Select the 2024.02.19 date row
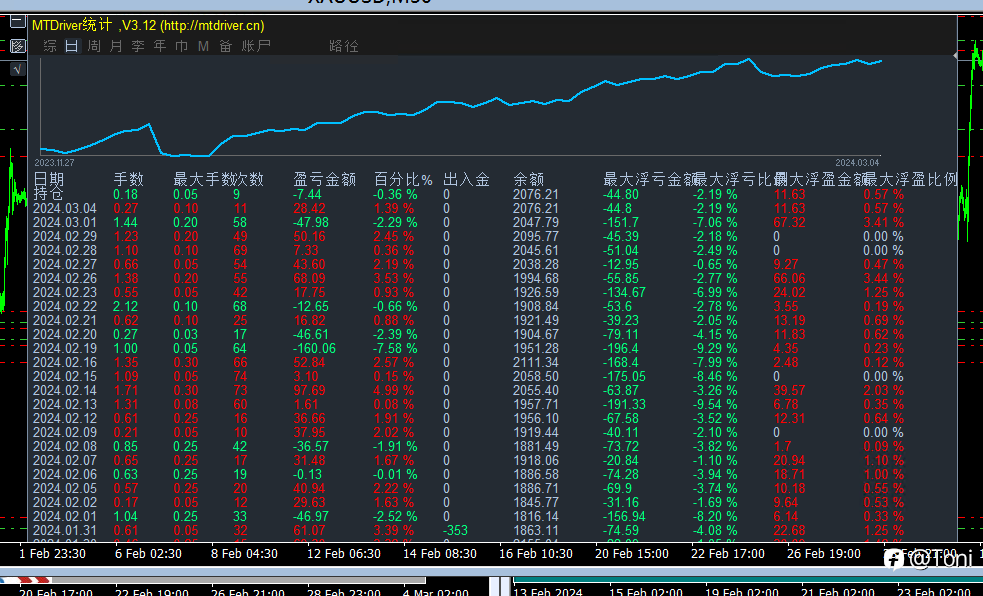Viewport: 983px width, 596px height. [65, 348]
